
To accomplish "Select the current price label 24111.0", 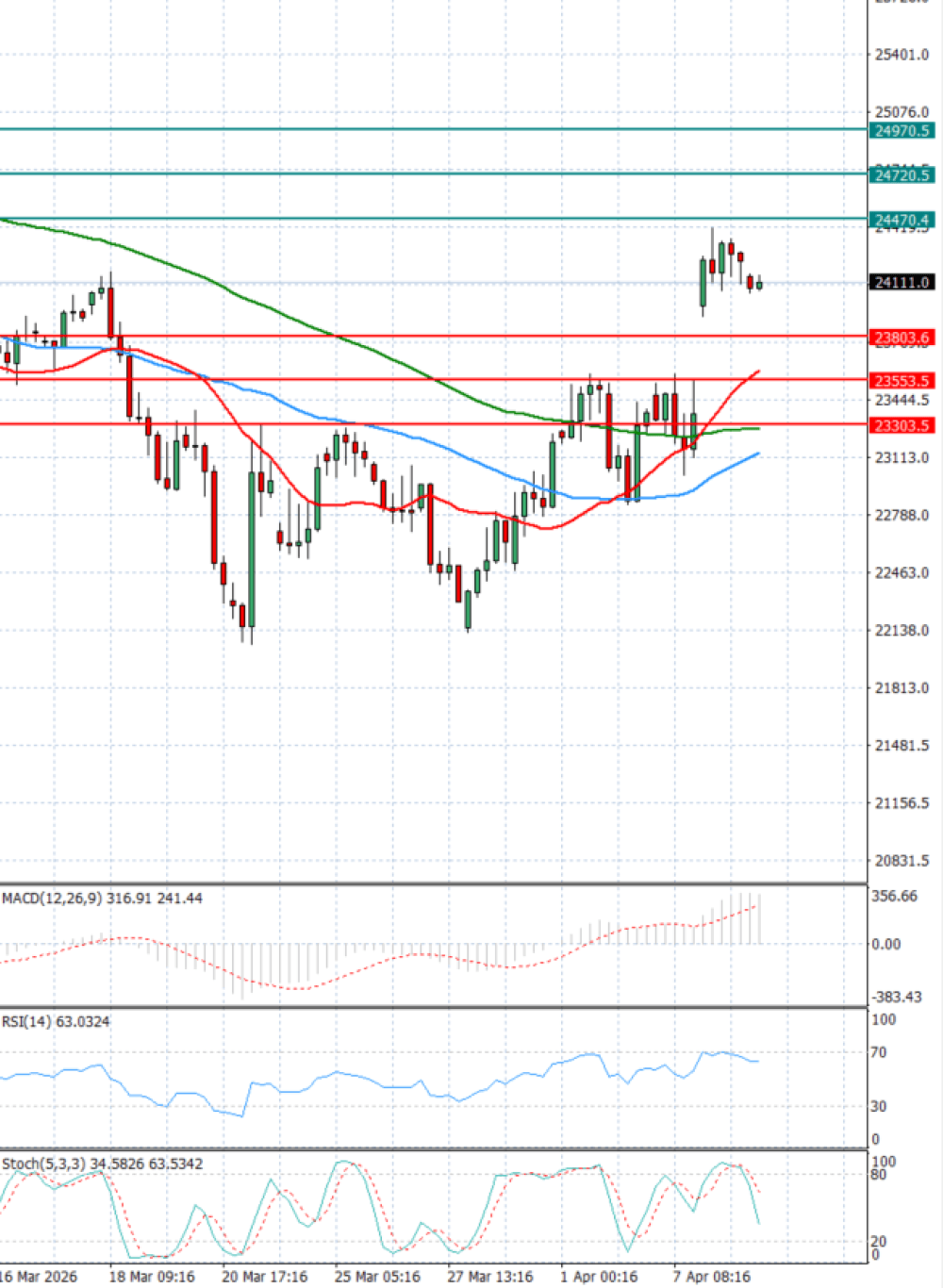I will [902, 283].
